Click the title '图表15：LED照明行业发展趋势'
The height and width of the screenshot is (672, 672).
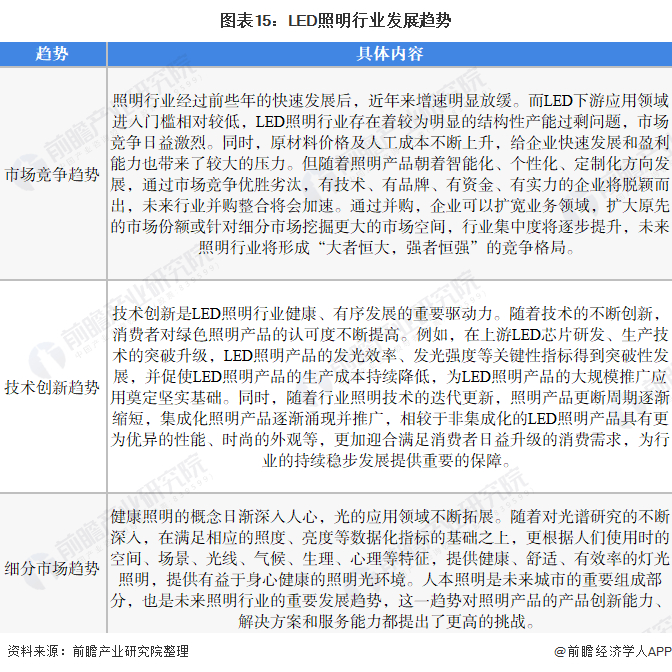[335, 21]
